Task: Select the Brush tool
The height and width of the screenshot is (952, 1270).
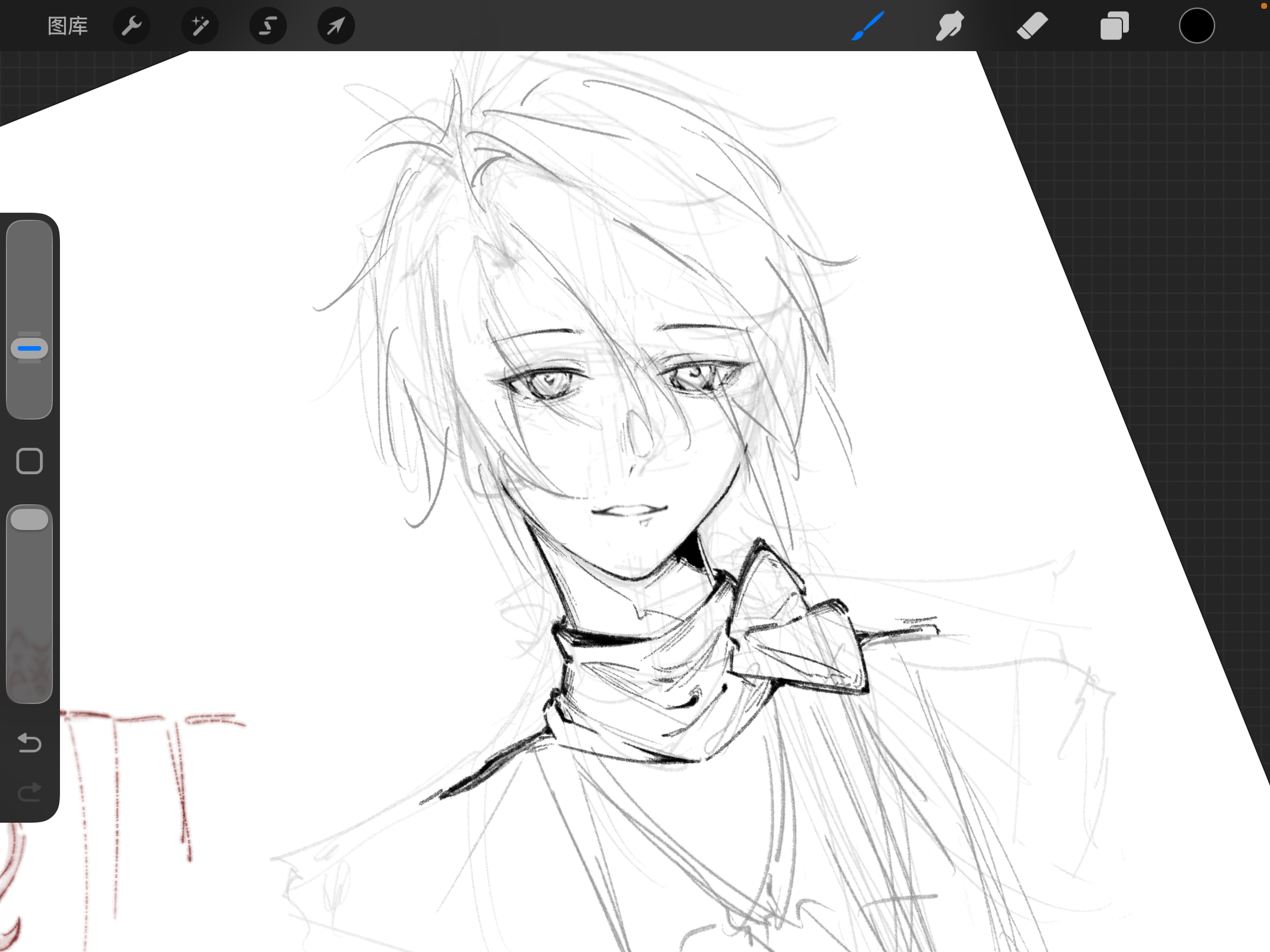Action: click(868, 26)
